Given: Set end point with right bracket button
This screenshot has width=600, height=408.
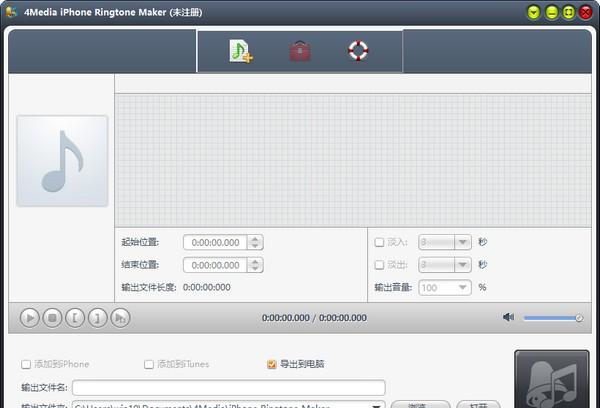Looking at the screenshot, I should click(98, 318).
